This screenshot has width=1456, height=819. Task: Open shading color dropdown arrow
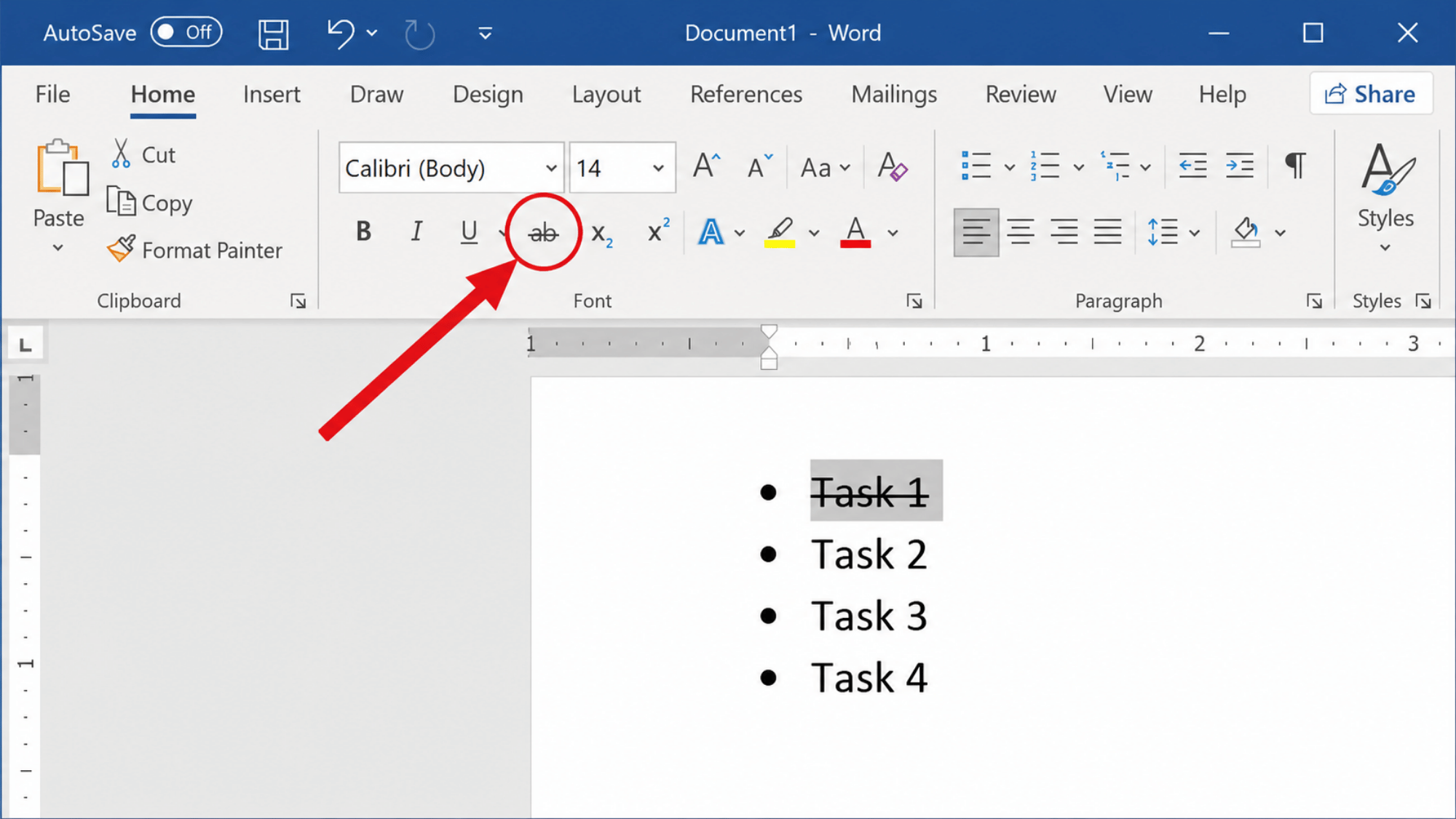(x=1281, y=233)
